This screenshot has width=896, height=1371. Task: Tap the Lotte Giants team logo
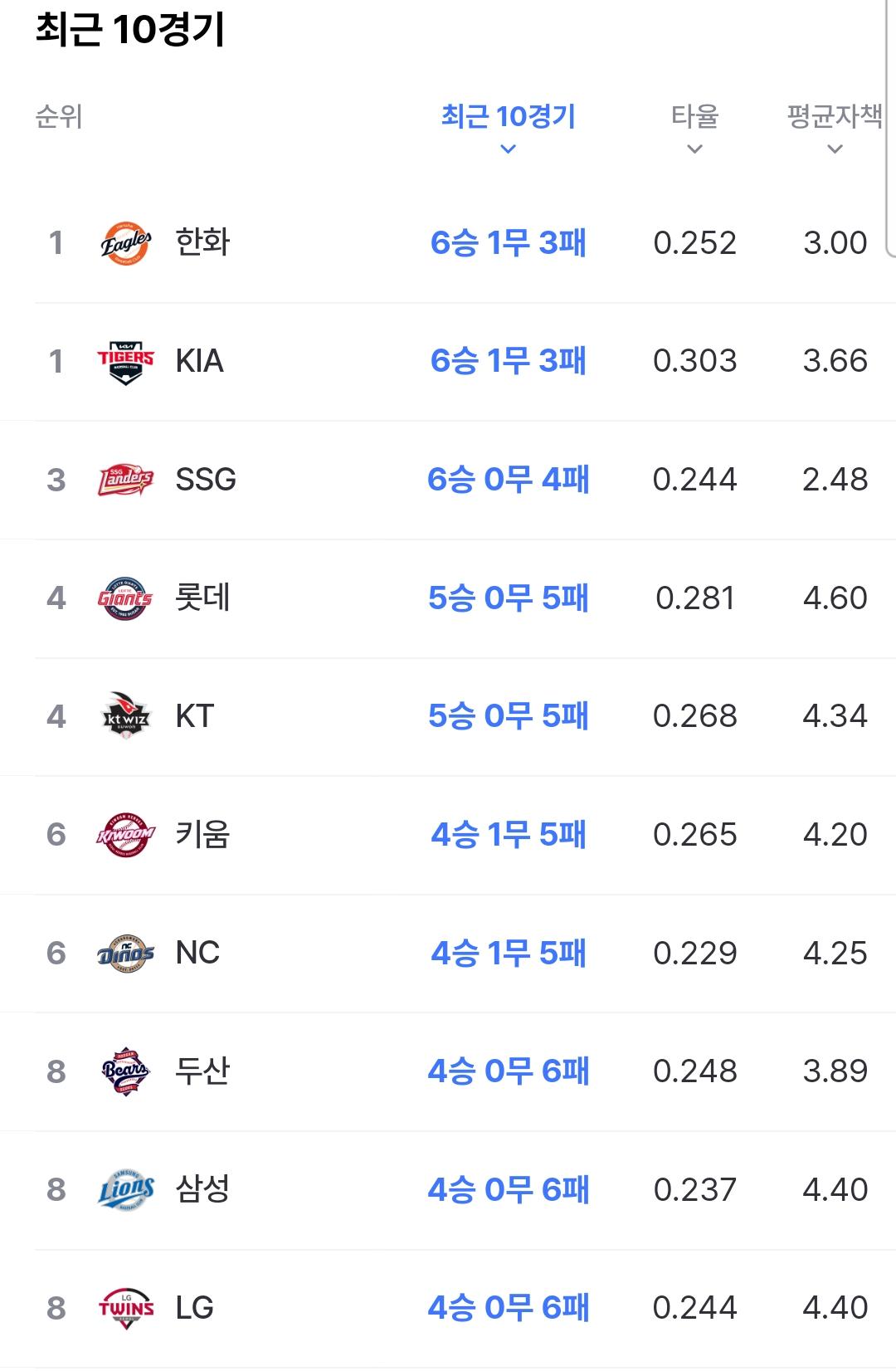[125, 598]
